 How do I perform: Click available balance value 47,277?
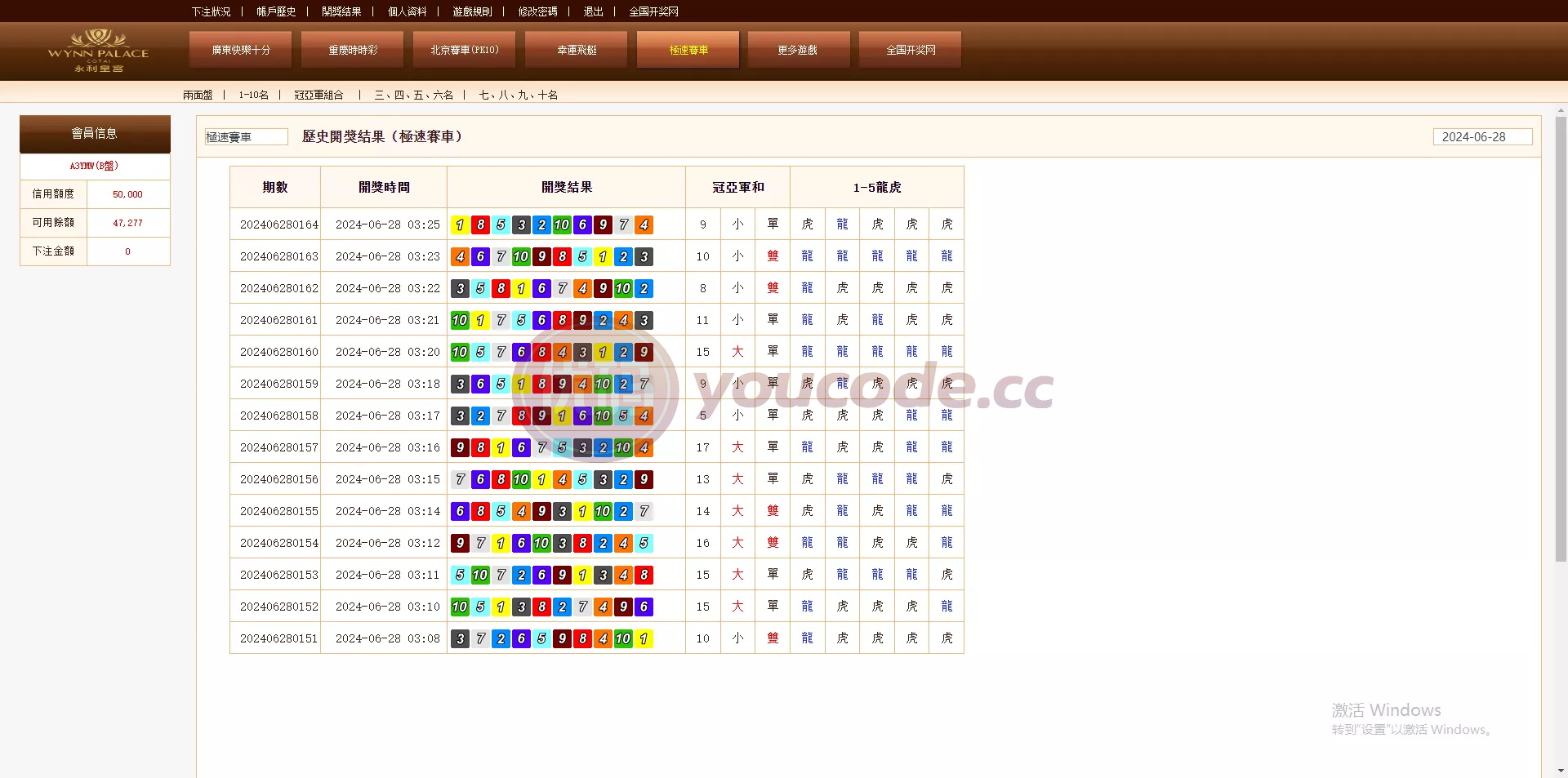pyautogui.click(x=127, y=223)
